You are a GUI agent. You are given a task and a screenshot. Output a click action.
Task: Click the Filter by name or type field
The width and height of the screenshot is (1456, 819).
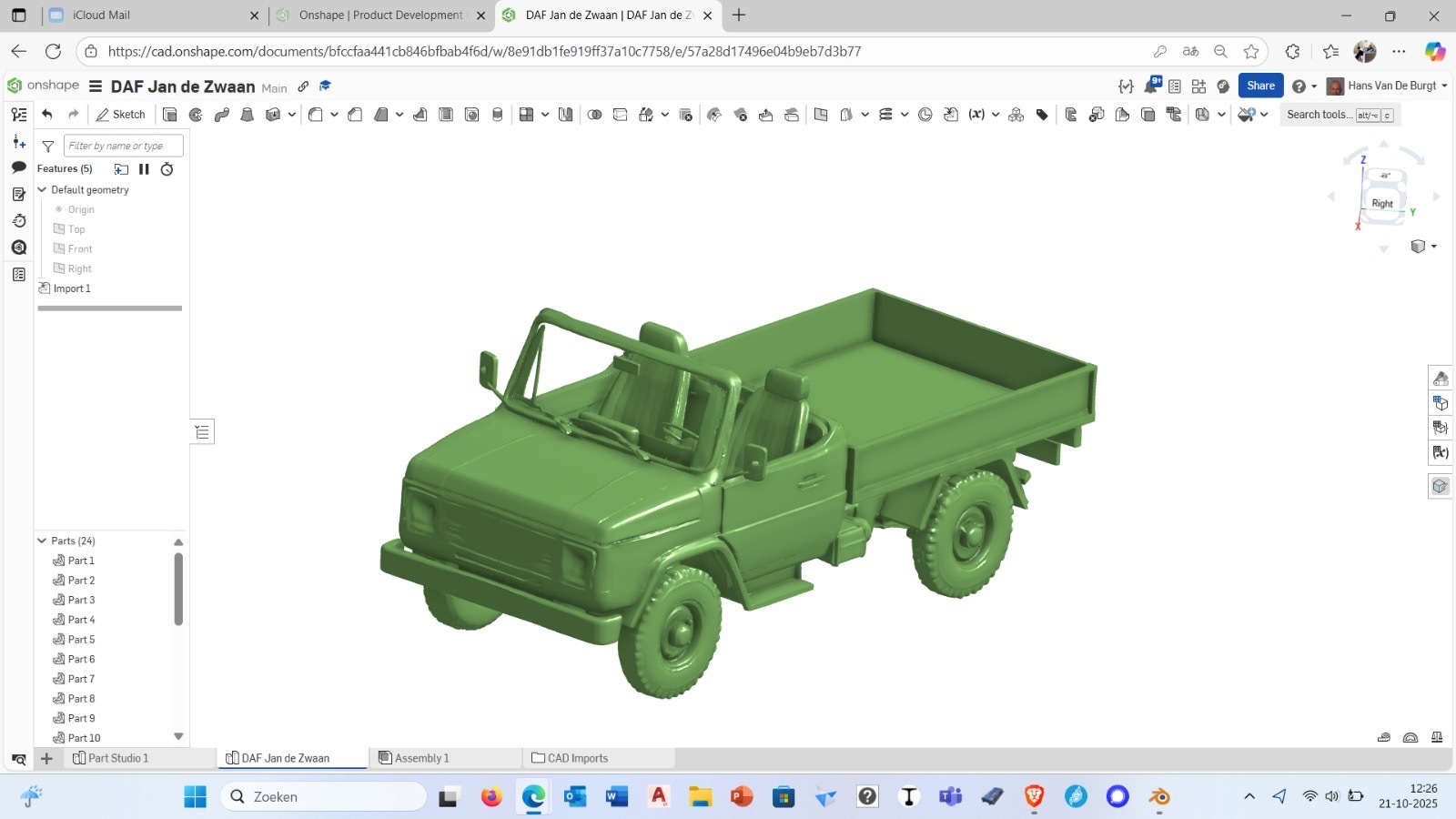click(x=123, y=146)
